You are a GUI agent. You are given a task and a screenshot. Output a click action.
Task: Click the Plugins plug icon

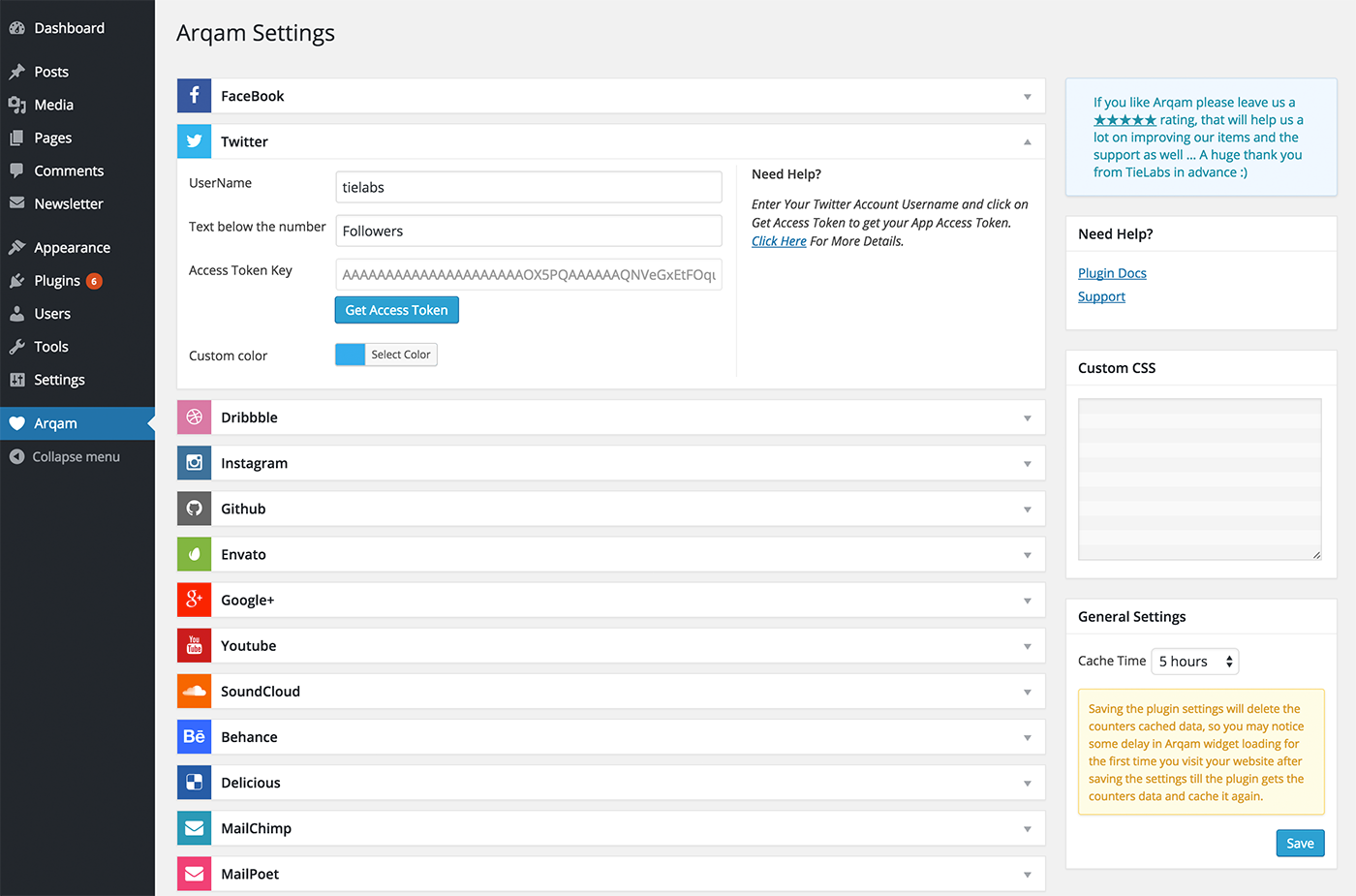click(16, 280)
